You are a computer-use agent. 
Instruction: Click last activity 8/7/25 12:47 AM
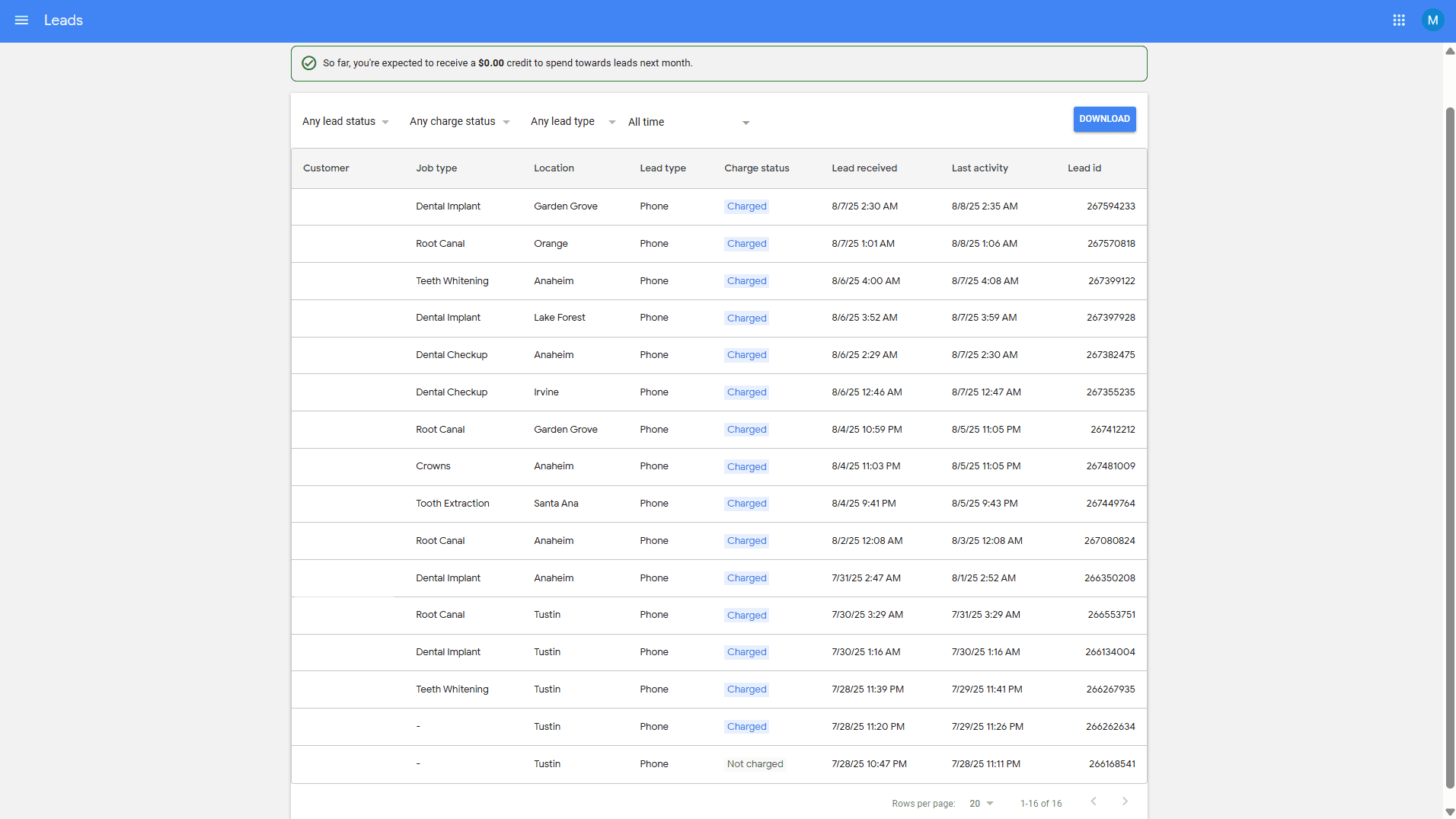click(x=986, y=392)
